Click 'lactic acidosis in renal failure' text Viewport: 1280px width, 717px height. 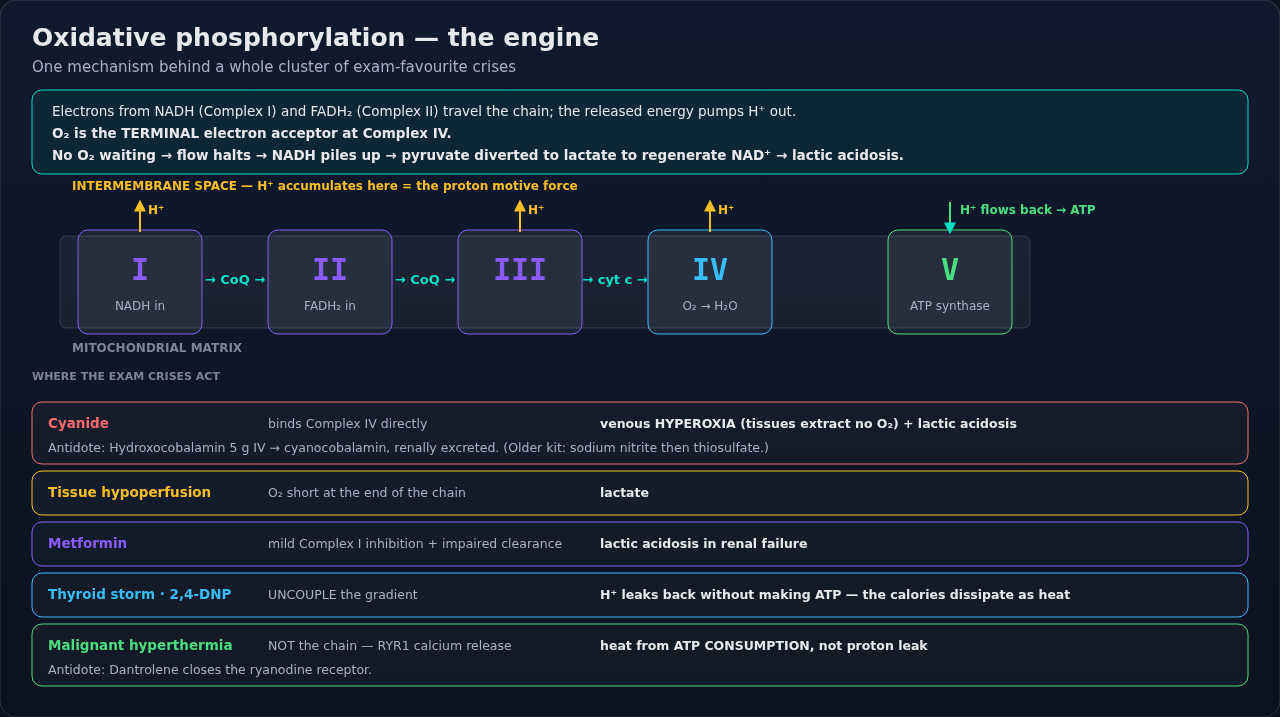pos(703,544)
